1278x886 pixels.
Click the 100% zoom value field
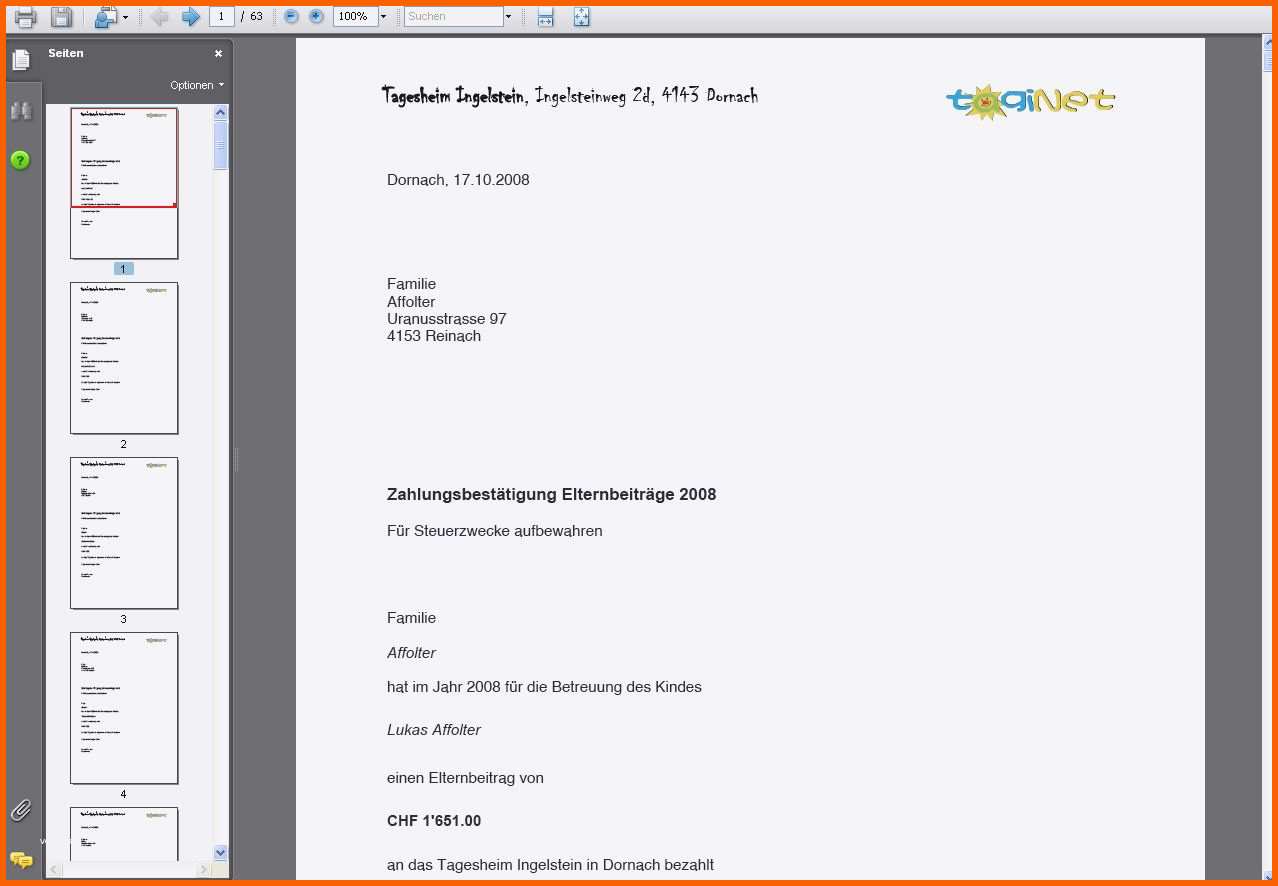click(x=354, y=16)
